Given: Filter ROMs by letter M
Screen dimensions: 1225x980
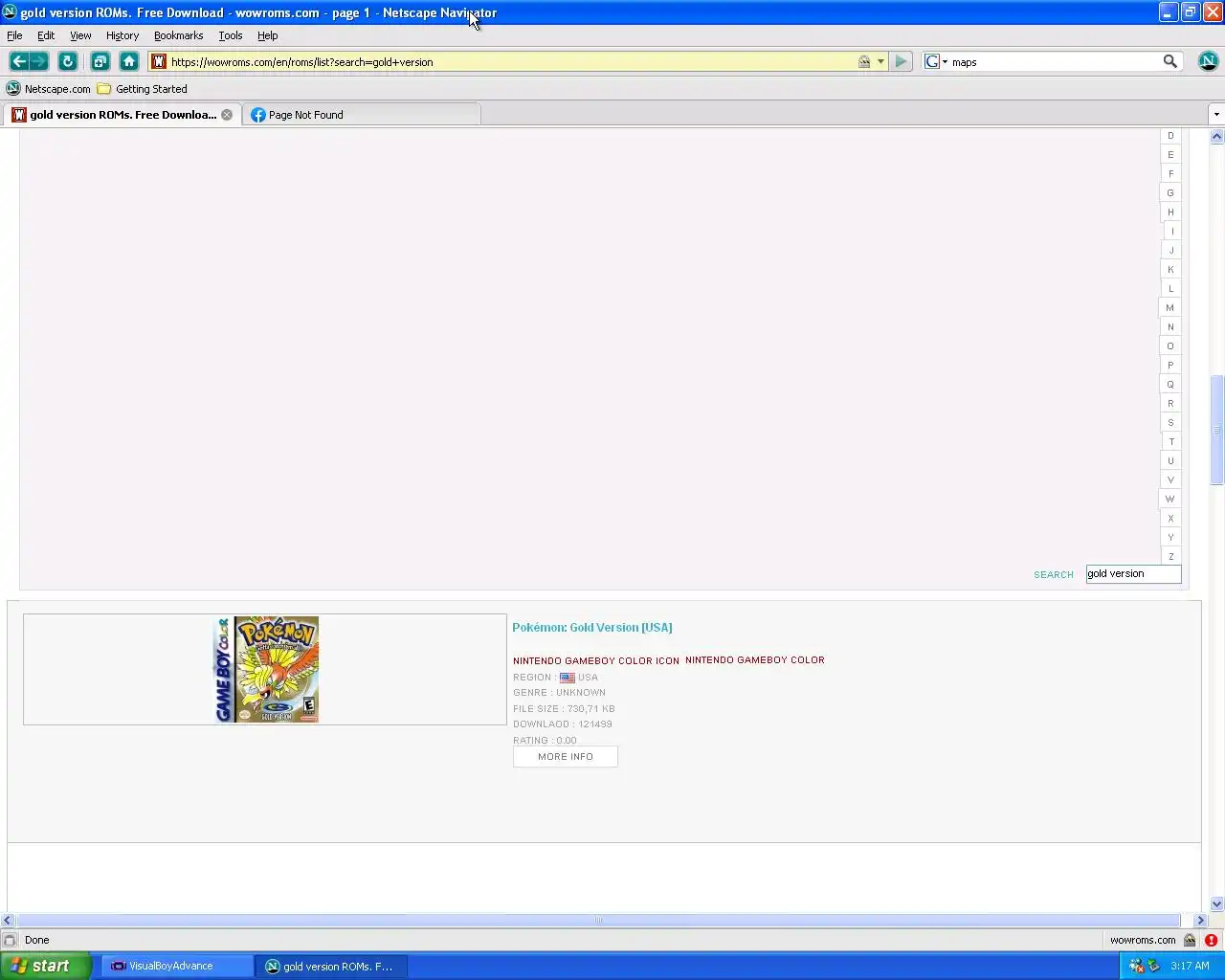Looking at the screenshot, I should point(1169,308).
